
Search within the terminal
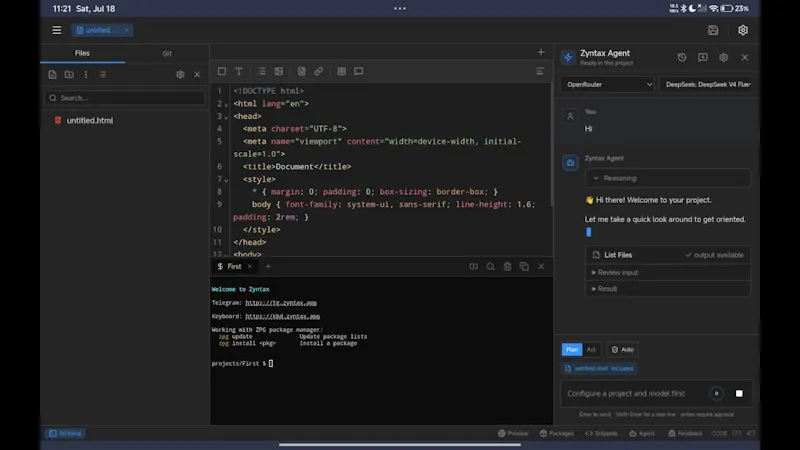(x=490, y=266)
